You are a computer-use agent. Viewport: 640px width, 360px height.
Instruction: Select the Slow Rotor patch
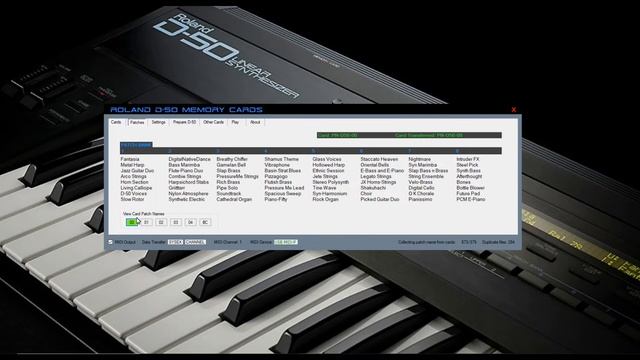[x=132, y=199]
